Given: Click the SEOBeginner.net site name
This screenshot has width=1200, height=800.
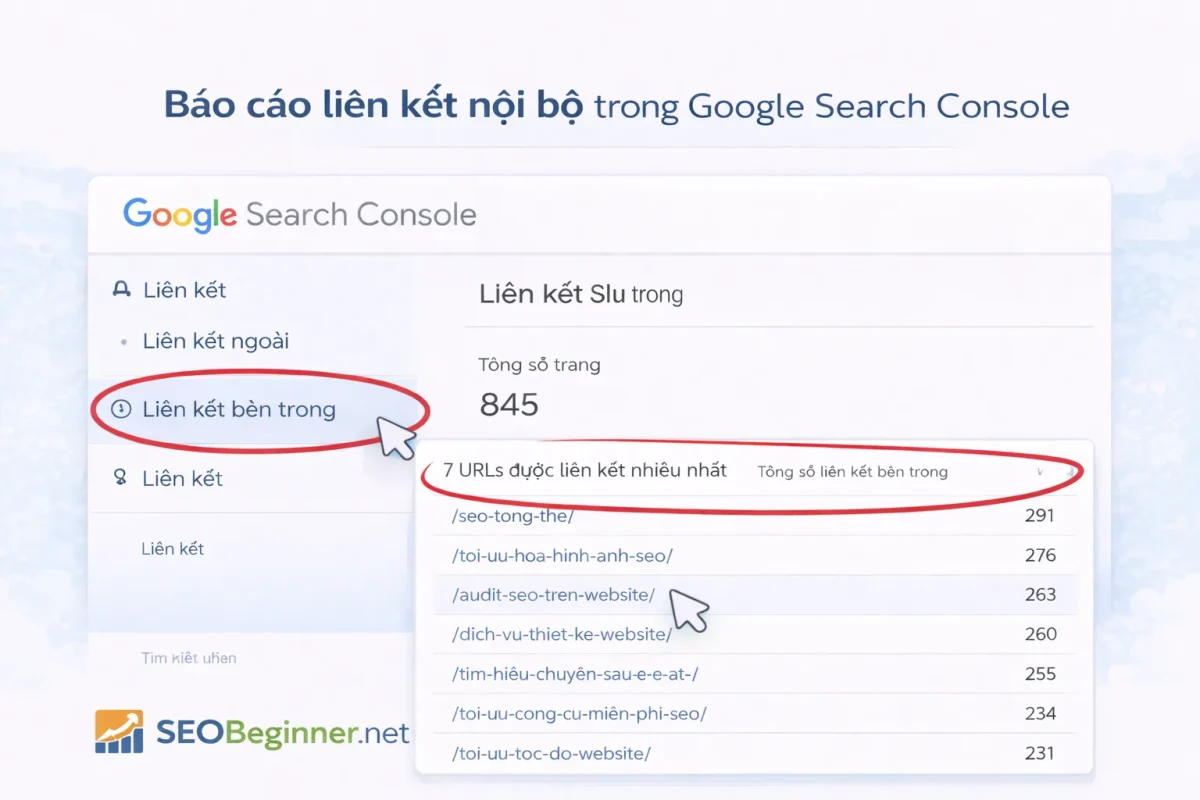Looking at the screenshot, I should tap(280, 733).
